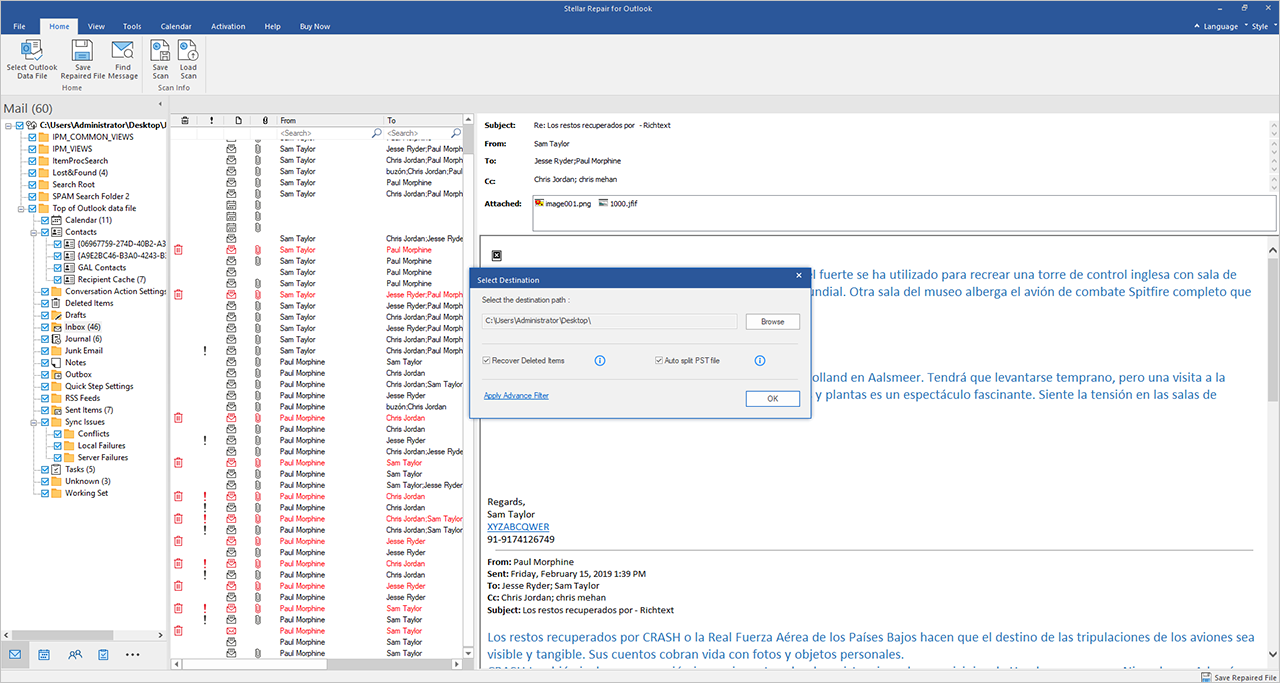Switch to the View ribbon tab
The image size is (1280, 683).
click(x=96, y=27)
